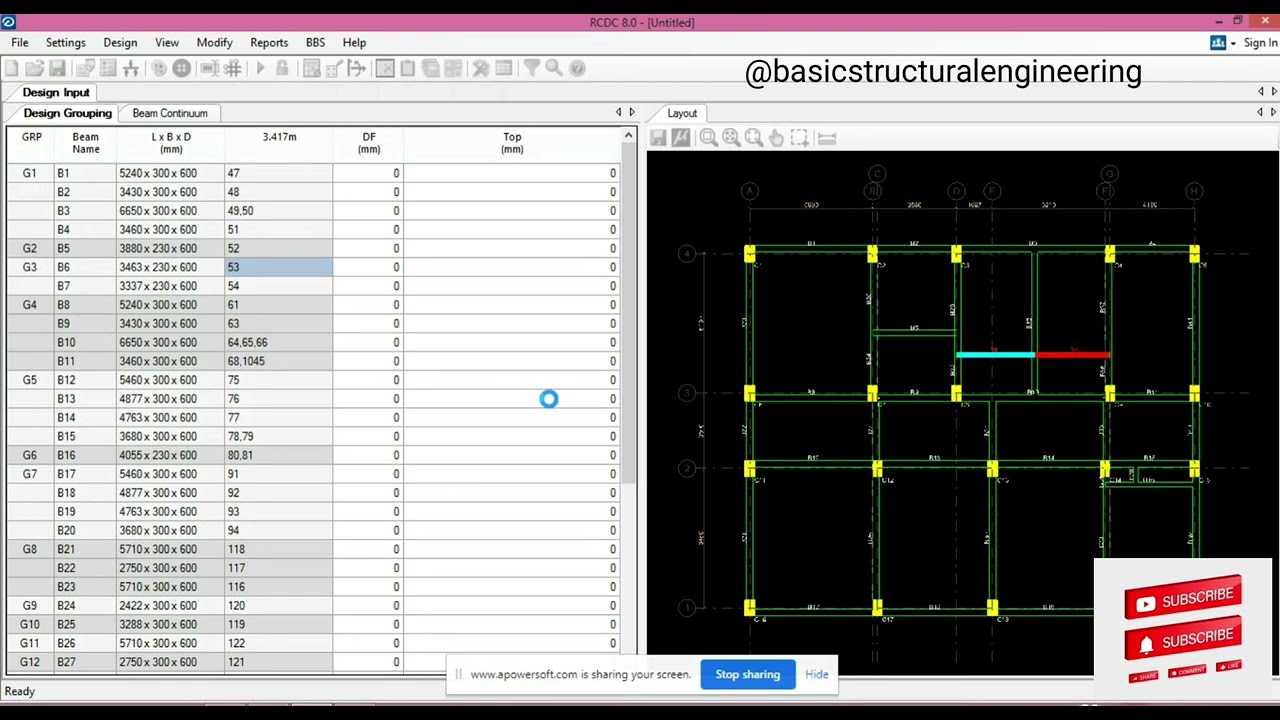This screenshot has height=720, width=1280.
Task: Click the zoom window icon in Layout toolbar
Action: [x=708, y=138]
